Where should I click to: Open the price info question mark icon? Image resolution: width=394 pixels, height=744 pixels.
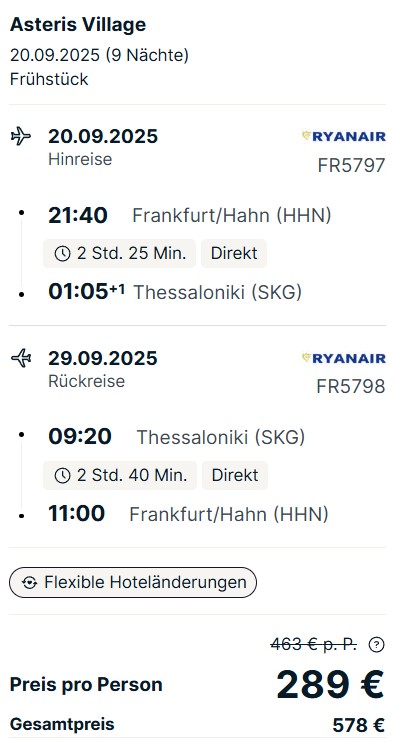point(376,645)
